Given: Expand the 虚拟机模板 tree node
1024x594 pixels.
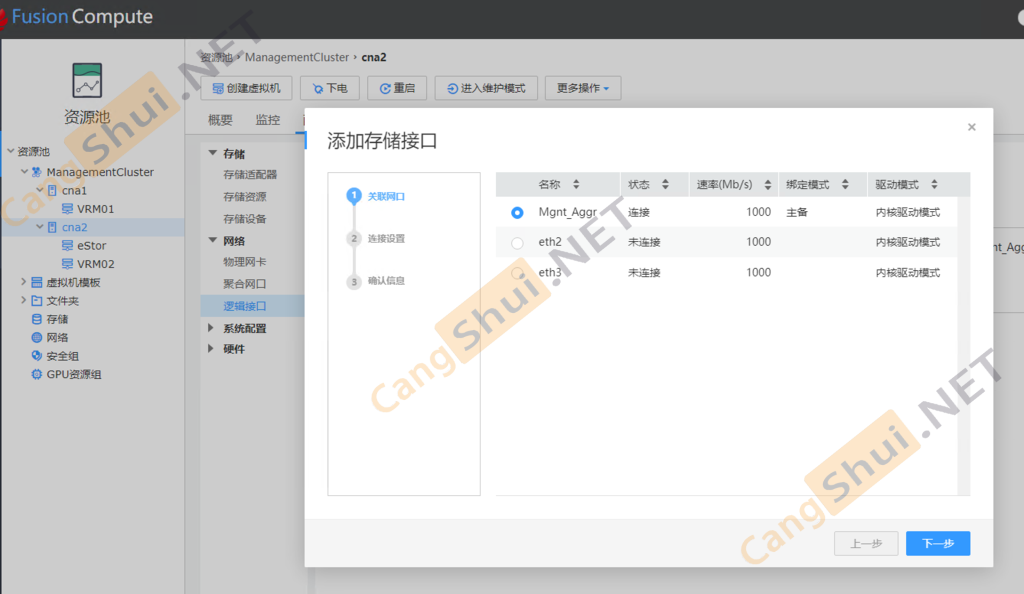Looking at the screenshot, I should (24, 282).
